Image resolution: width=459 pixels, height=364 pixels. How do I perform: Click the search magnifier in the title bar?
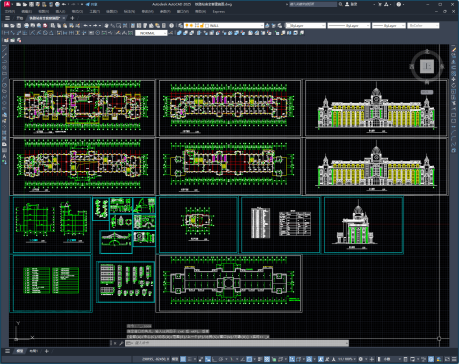(340, 4)
